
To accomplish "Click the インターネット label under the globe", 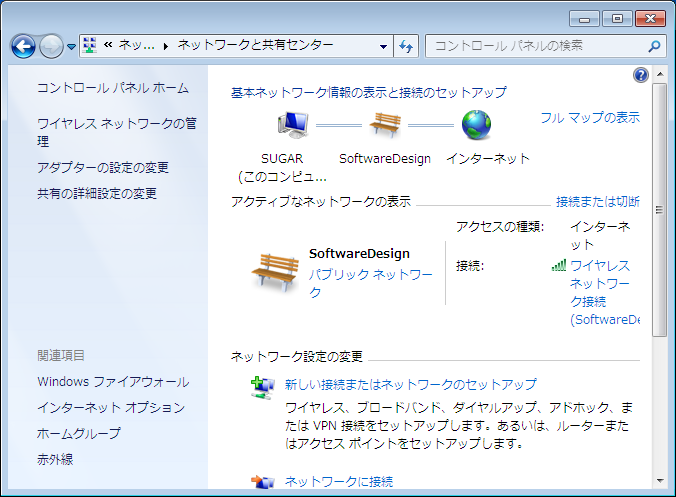I will pos(488,159).
